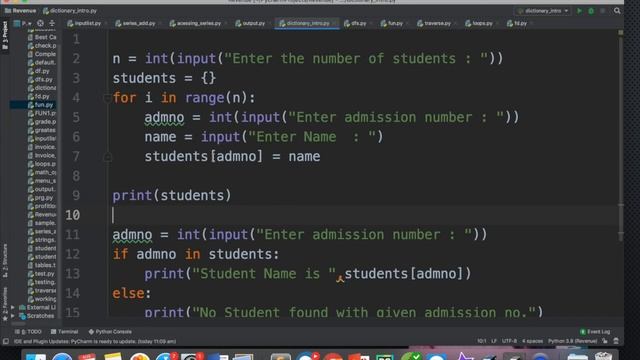
Task: Select df.py in project tree
Action: click(39, 71)
